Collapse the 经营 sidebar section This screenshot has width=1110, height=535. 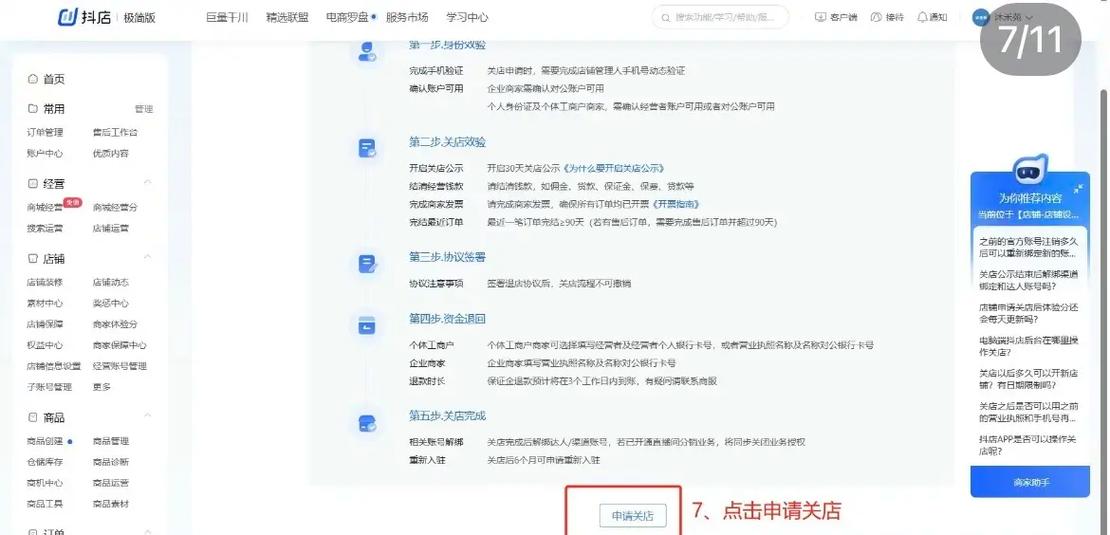pyautogui.click(x=147, y=183)
